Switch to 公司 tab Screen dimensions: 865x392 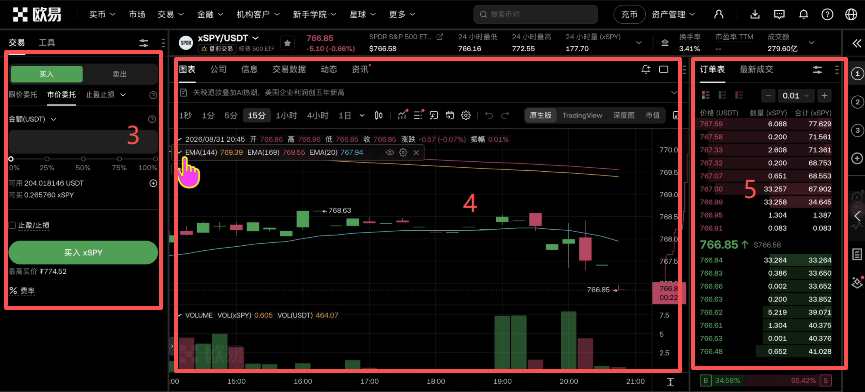pos(218,69)
